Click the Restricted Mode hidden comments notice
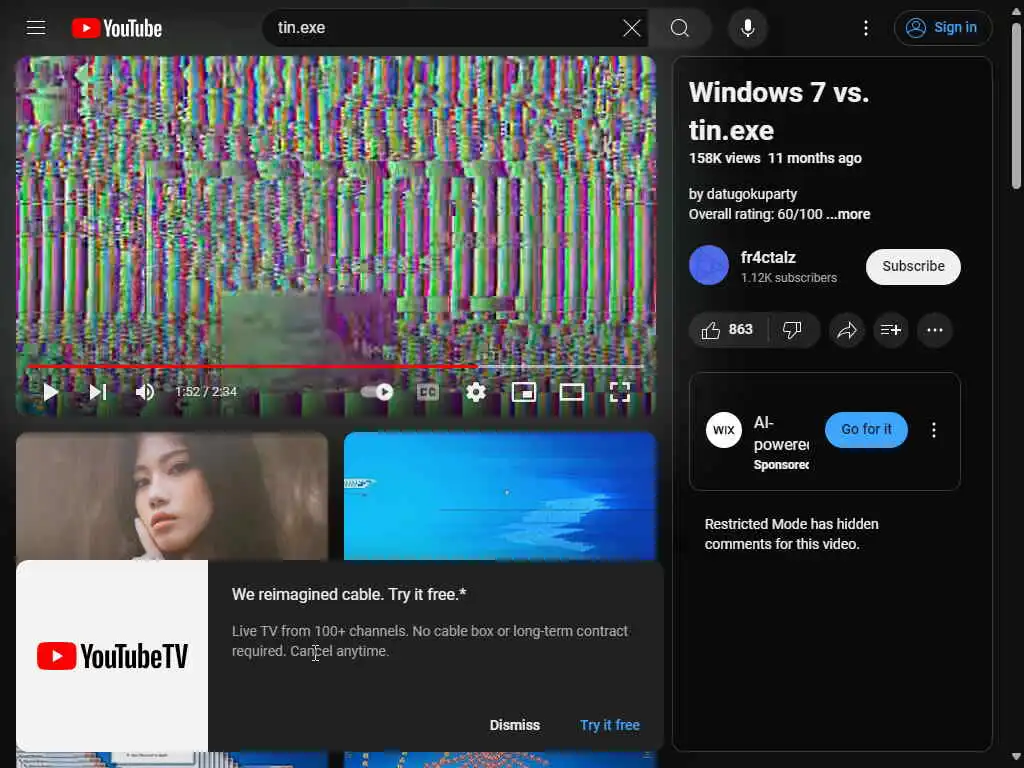 792,534
